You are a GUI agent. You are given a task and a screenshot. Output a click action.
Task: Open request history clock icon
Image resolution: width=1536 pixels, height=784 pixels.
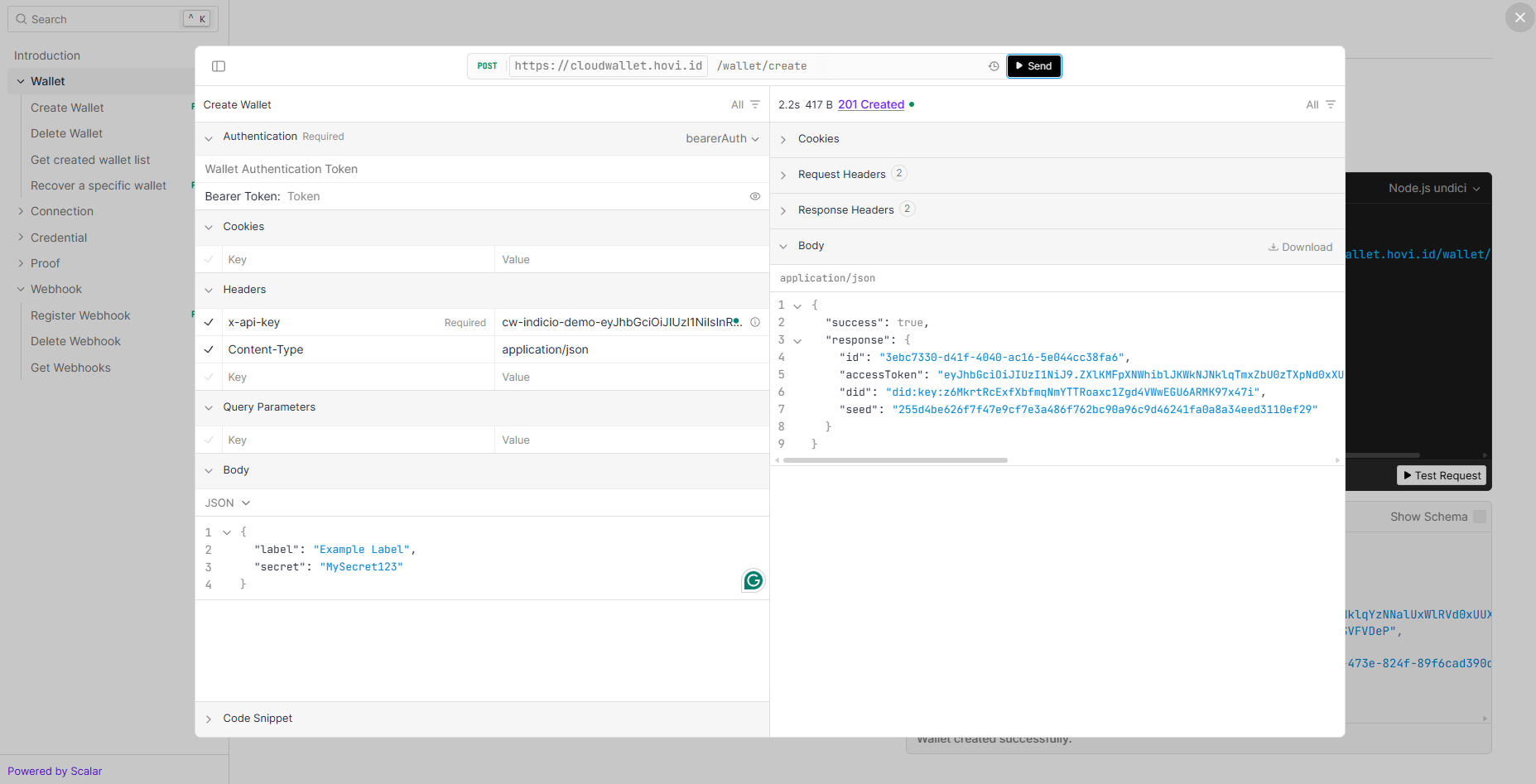[x=994, y=66]
